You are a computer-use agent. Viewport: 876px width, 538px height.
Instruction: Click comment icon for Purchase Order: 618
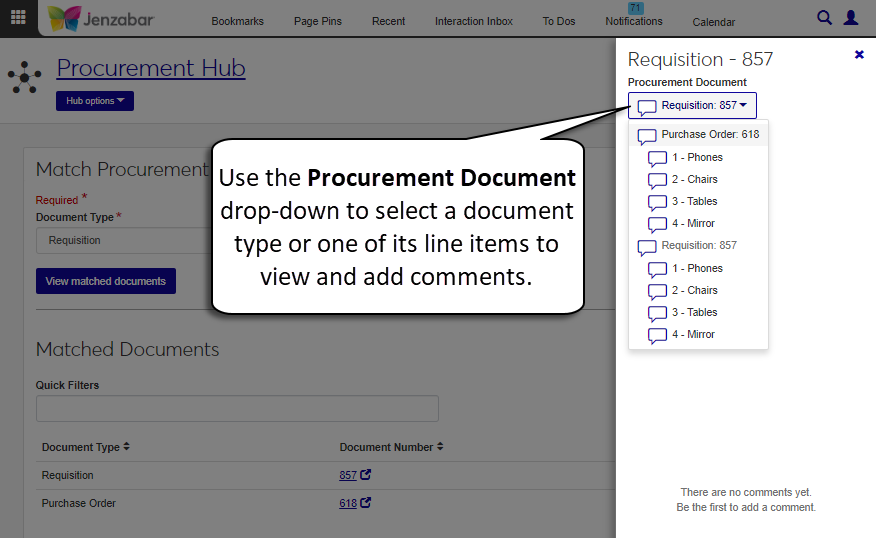(647, 136)
